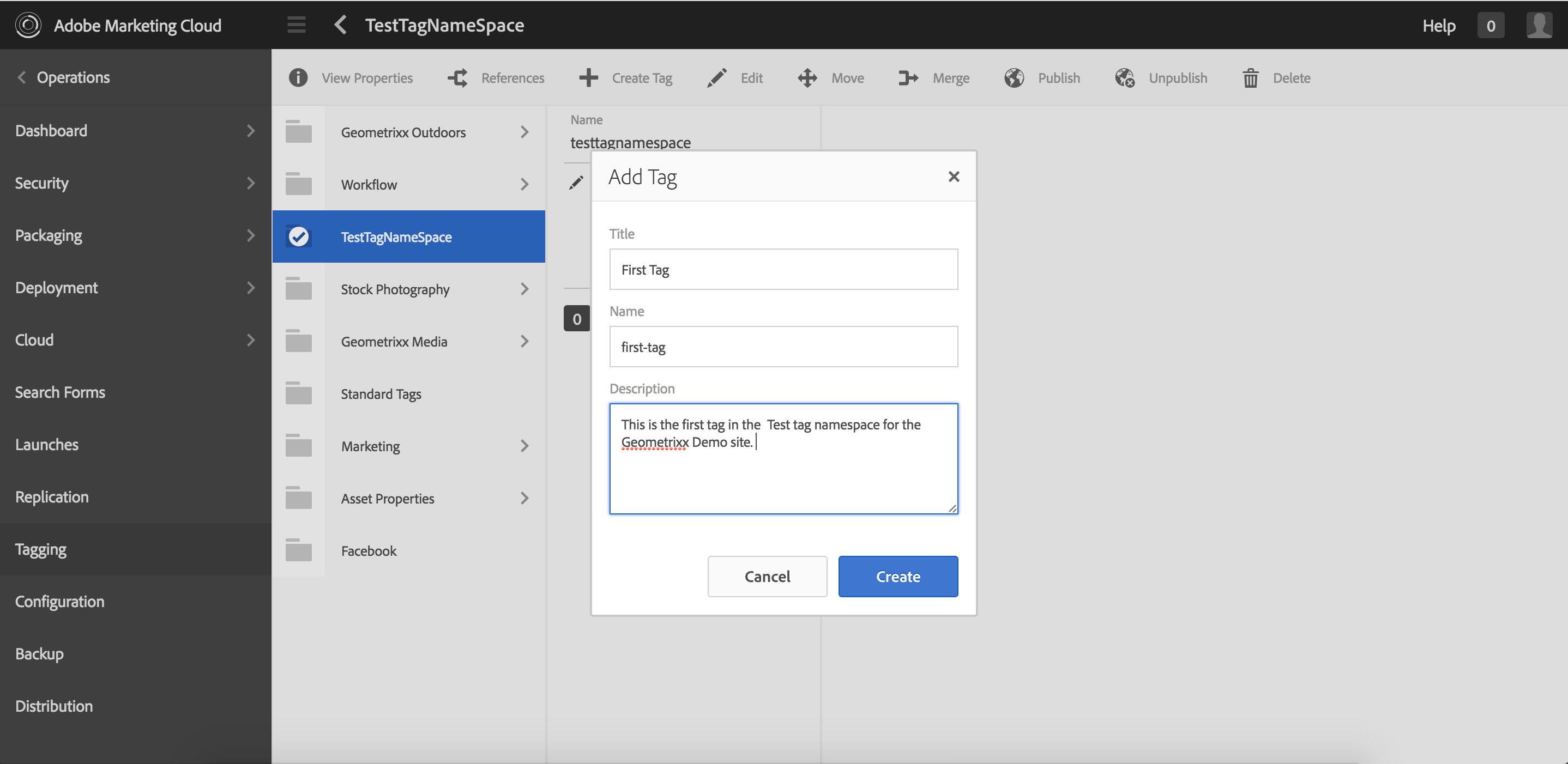1568x764 pixels.
Task: Click the Unpublish globe icon
Action: click(x=1125, y=78)
